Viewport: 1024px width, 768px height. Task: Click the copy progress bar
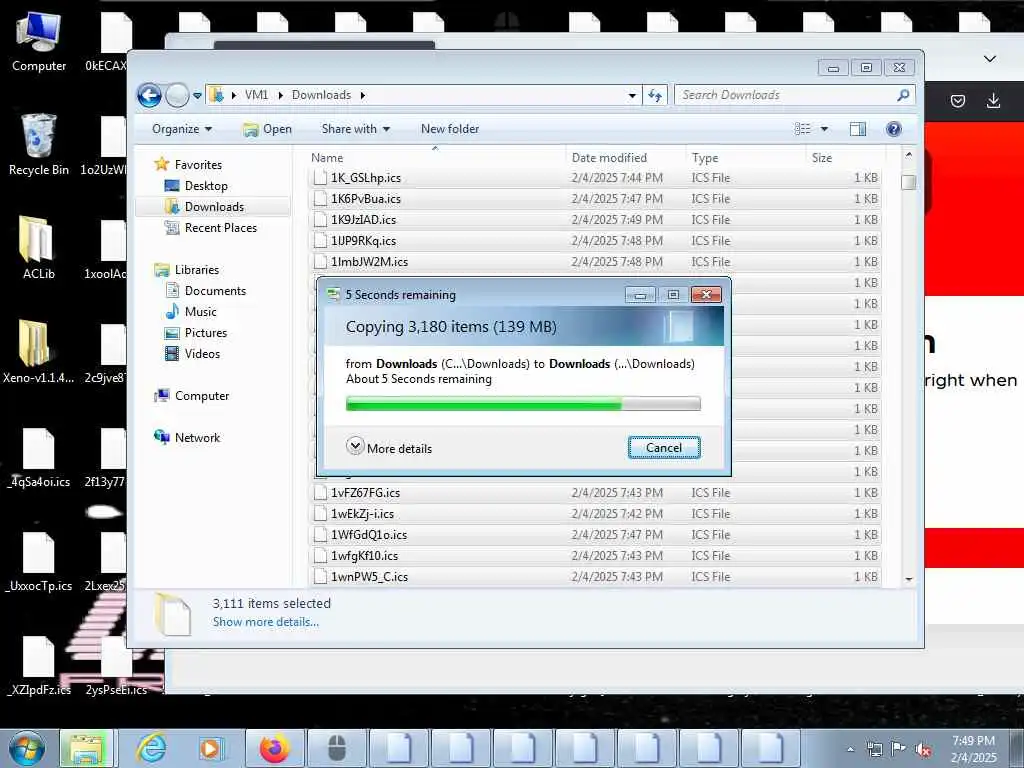[522, 404]
